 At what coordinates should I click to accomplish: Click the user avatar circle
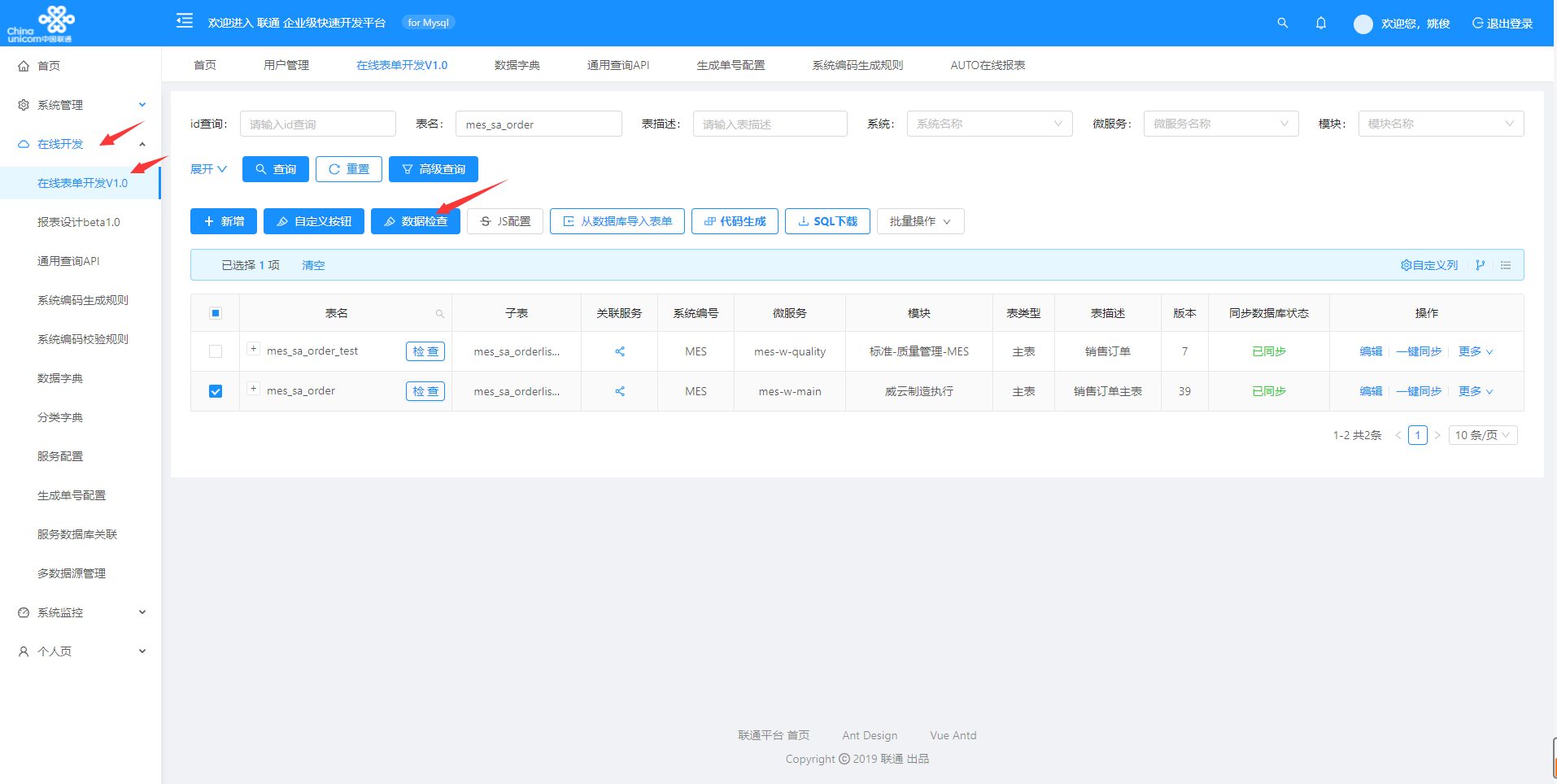coord(1363,24)
